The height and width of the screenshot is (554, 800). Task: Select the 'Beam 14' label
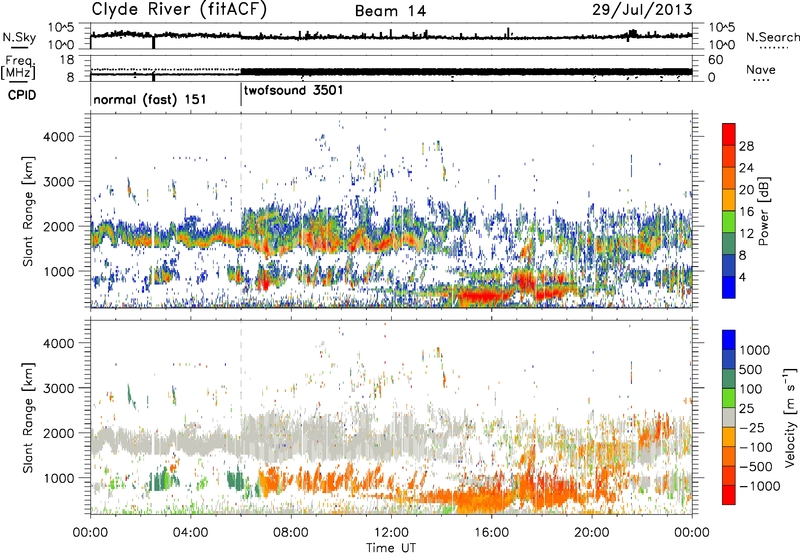point(391,11)
